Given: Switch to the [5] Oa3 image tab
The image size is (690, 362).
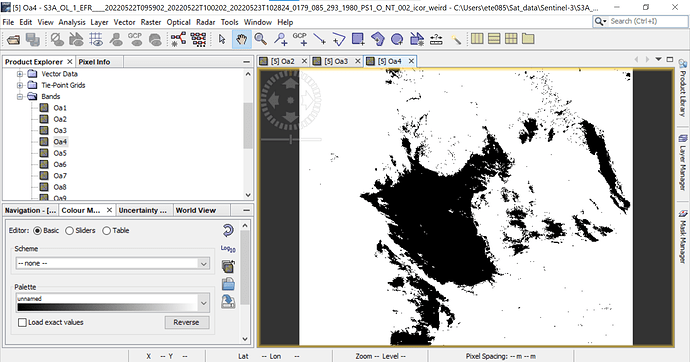Looking at the screenshot, I should click(336, 61).
